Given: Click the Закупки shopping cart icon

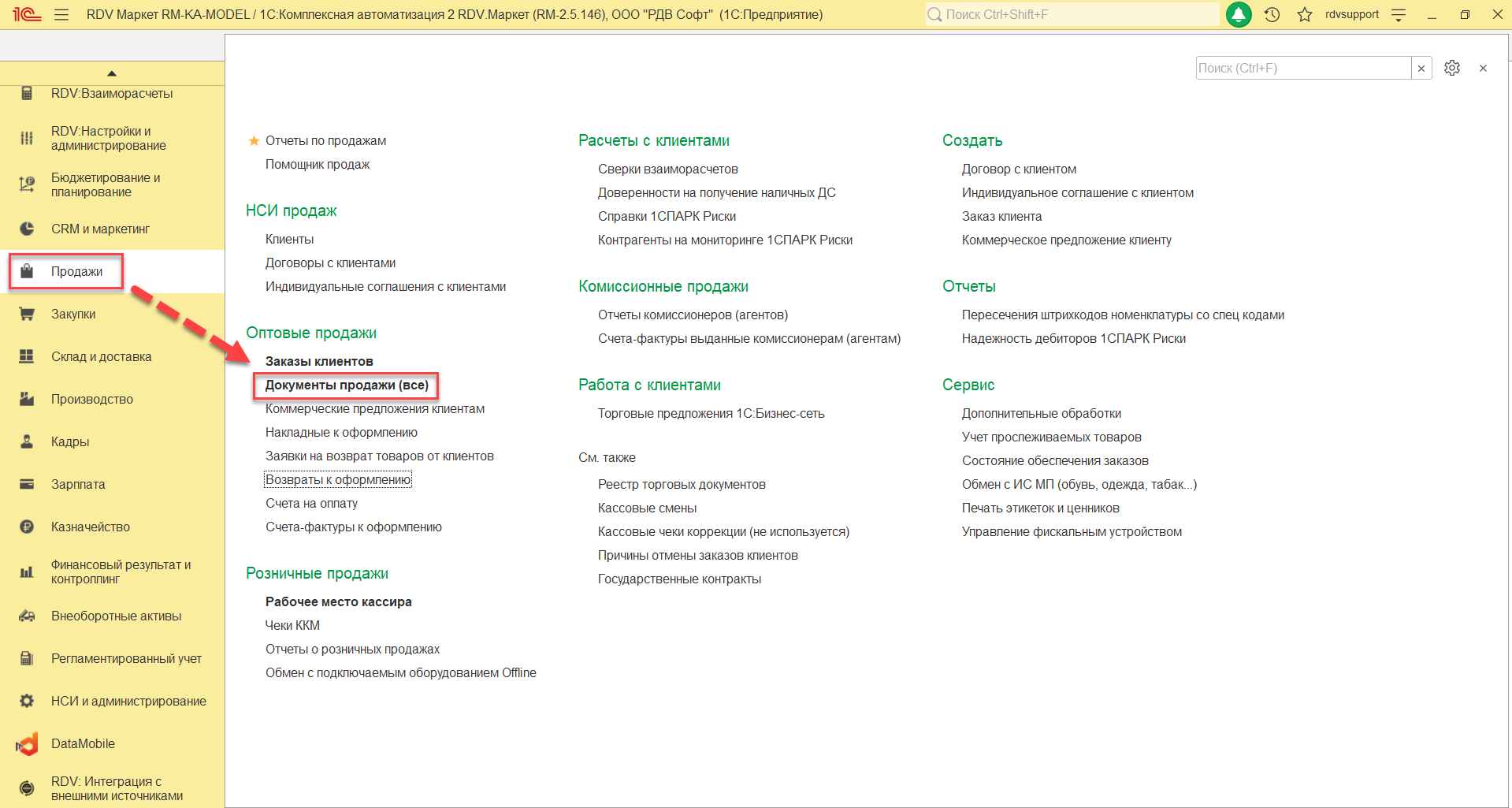Looking at the screenshot, I should (x=27, y=314).
